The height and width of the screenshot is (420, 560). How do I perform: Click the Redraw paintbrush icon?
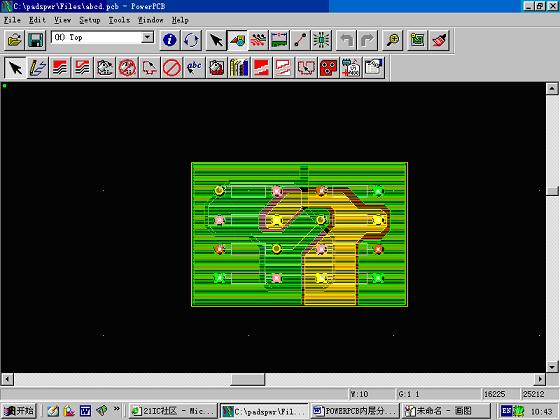[x=439, y=40]
